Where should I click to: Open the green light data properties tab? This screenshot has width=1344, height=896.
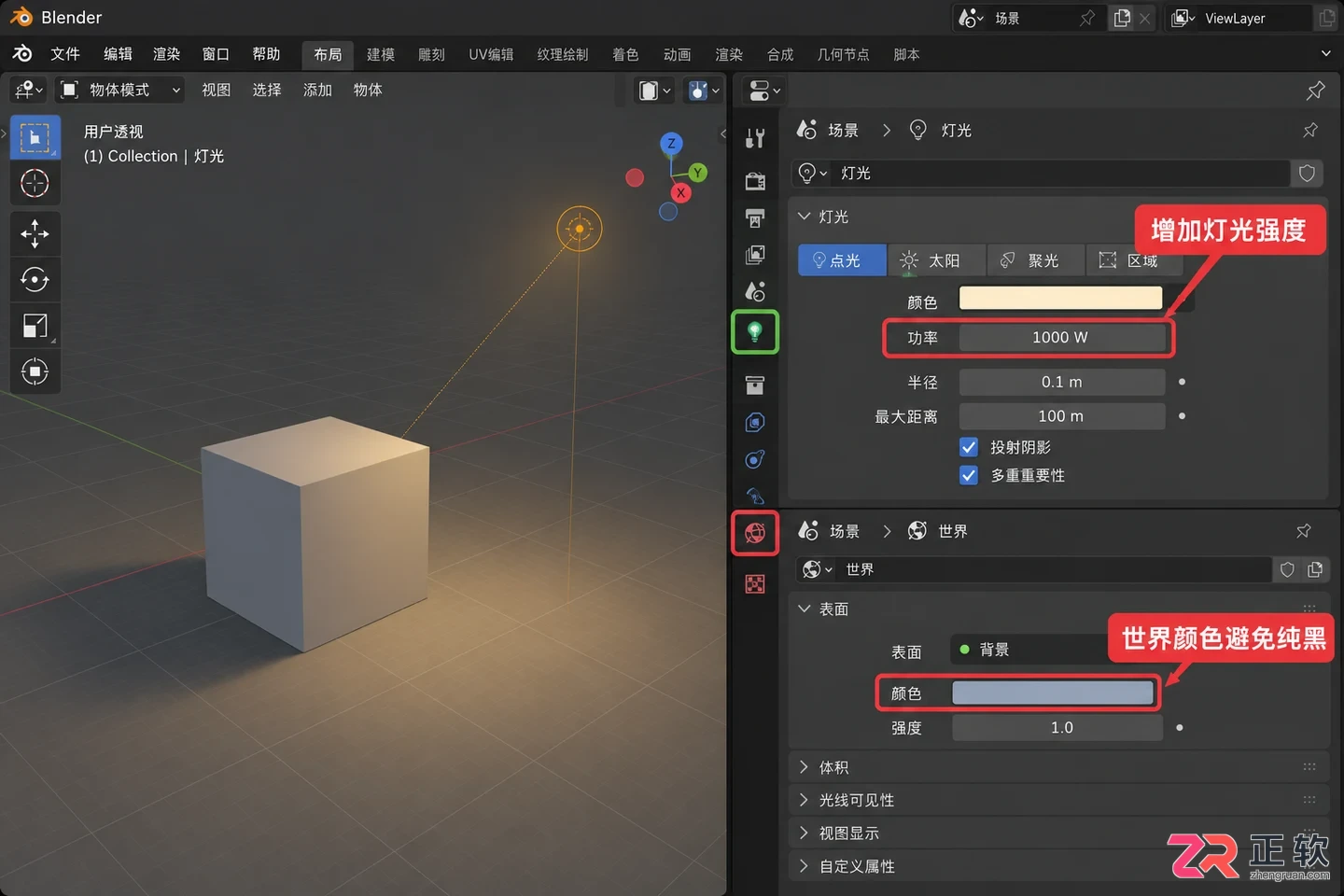click(x=755, y=331)
